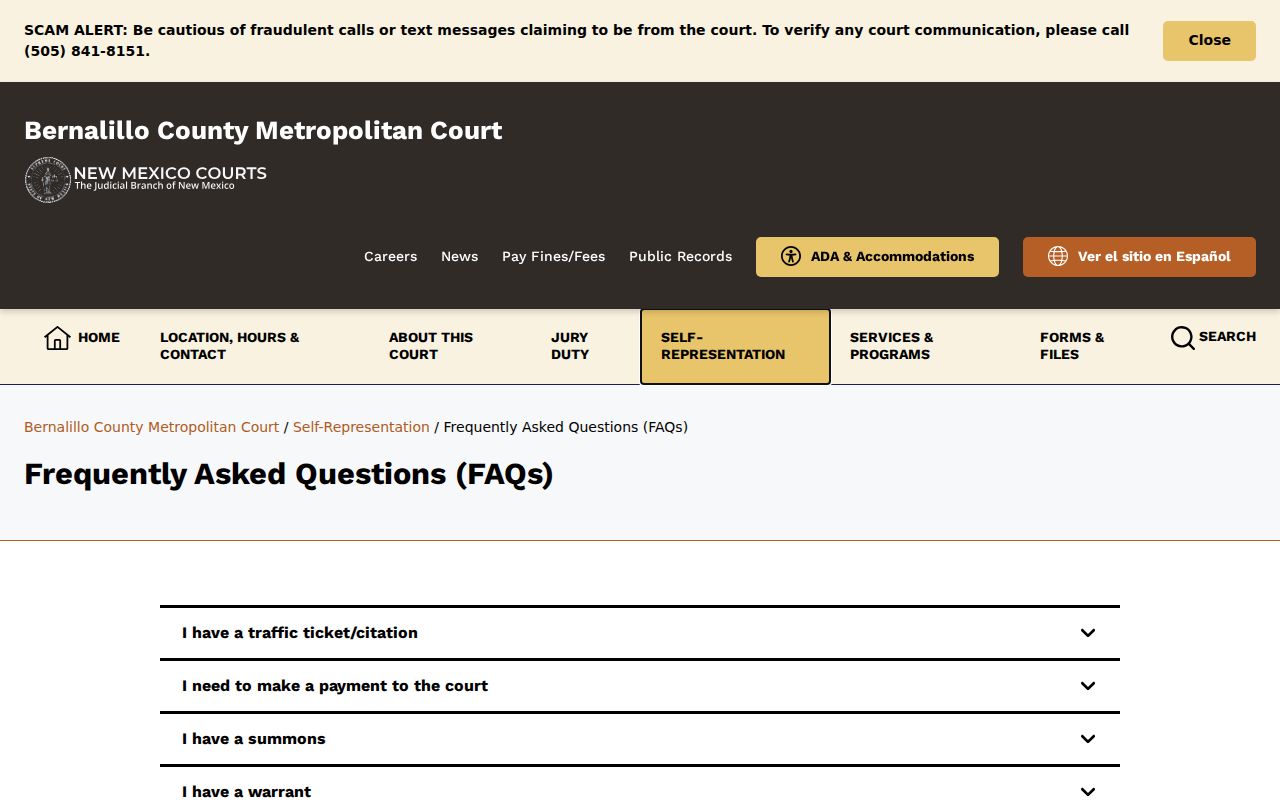Click Bernalillo County Metropolitan Court breadcrumb
This screenshot has height=800, width=1280.
coord(151,427)
